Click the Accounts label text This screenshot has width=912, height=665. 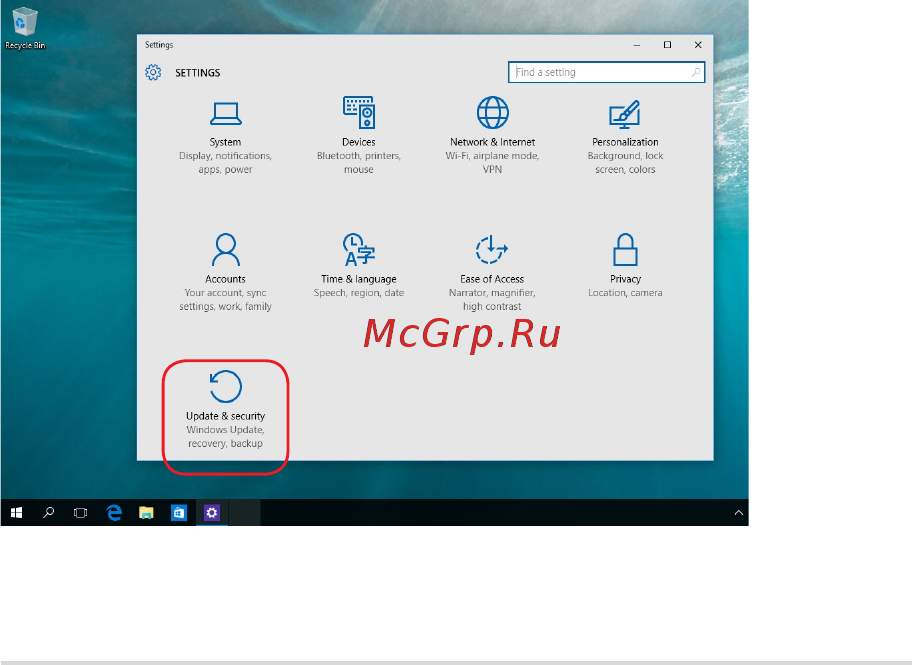point(225,279)
